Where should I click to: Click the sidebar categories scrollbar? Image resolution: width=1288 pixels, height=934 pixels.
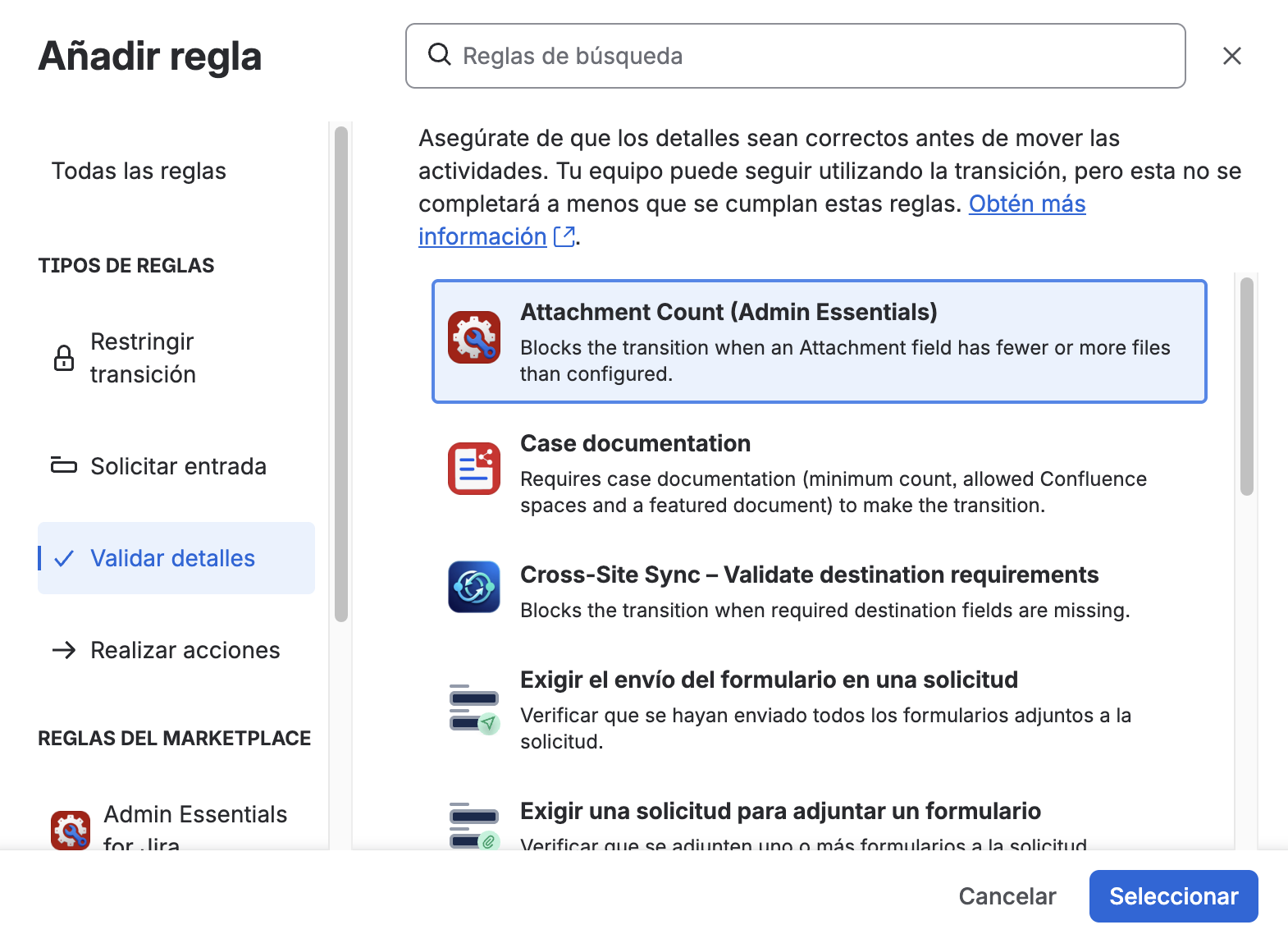341,373
